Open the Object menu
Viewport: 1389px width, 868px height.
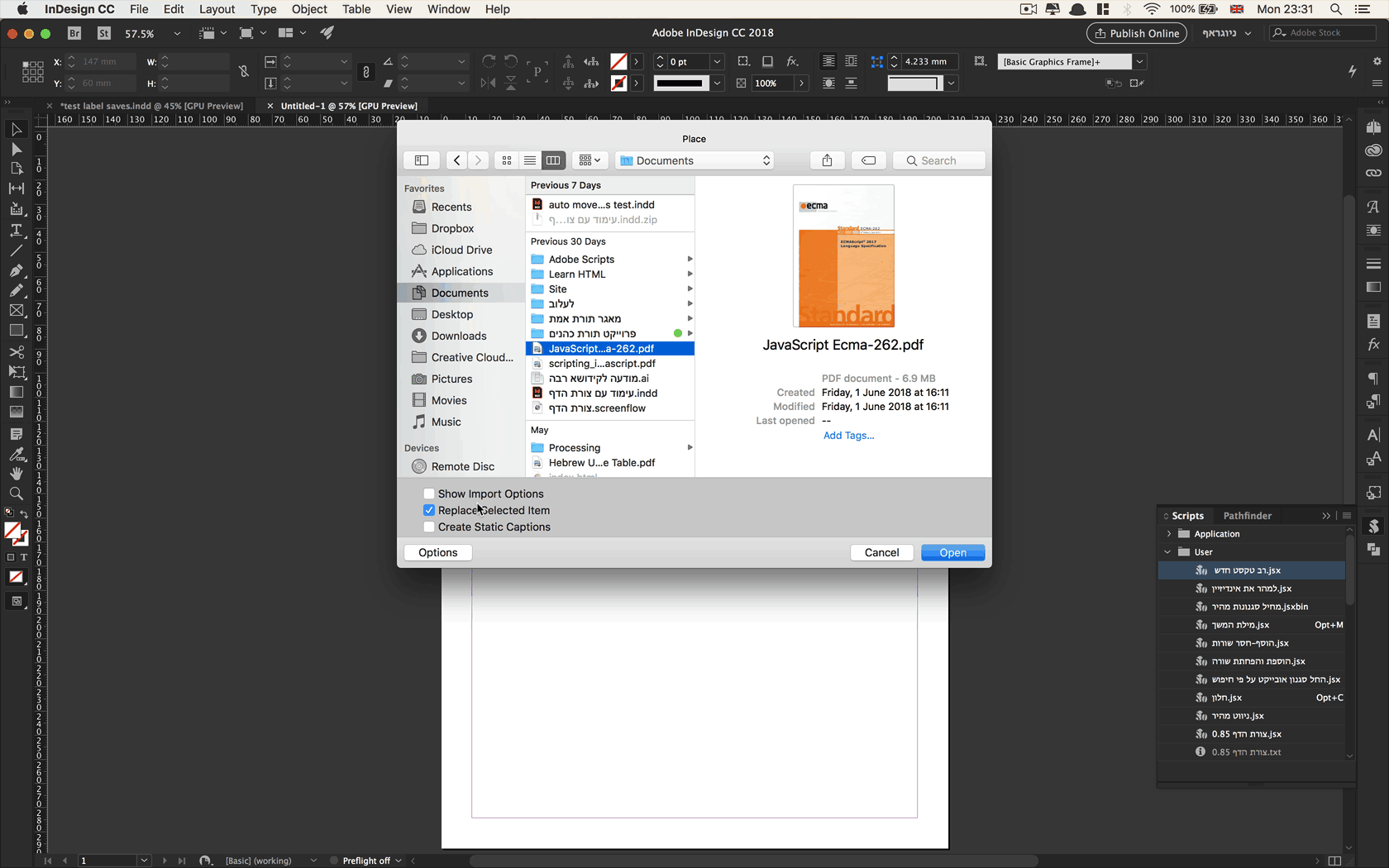tap(309, 9)
